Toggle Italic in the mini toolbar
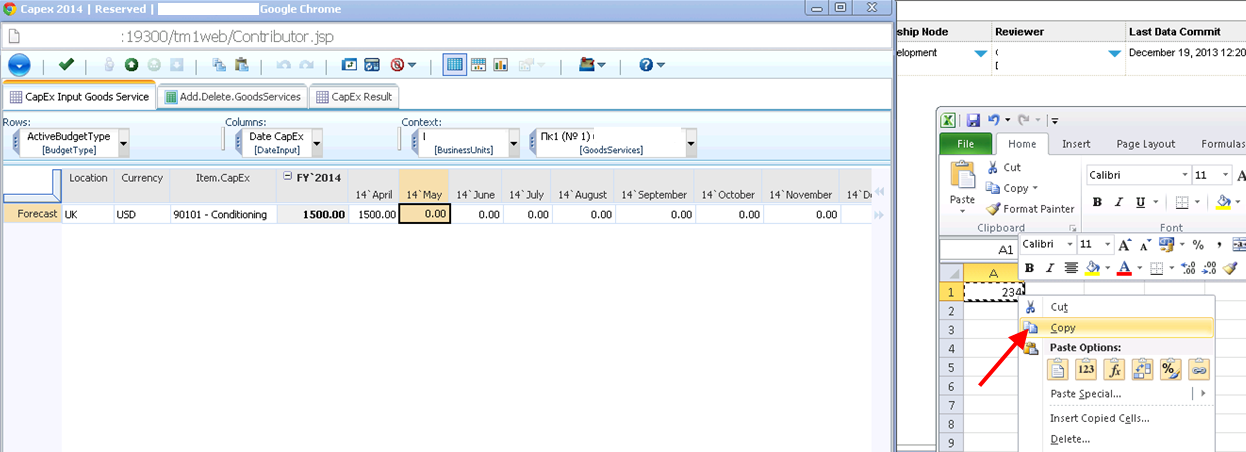Screen dimensions: 1246x452 click(1051, 268)
